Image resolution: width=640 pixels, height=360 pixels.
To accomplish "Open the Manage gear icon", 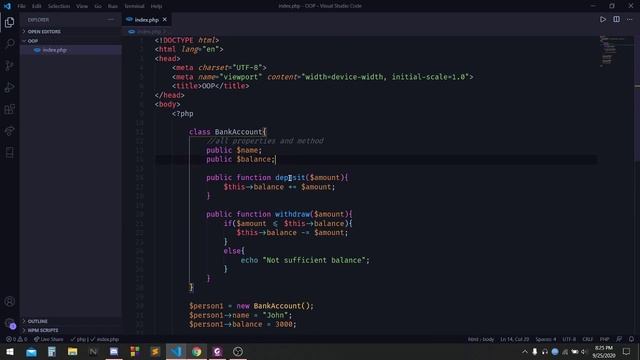I will click(9, 323).
